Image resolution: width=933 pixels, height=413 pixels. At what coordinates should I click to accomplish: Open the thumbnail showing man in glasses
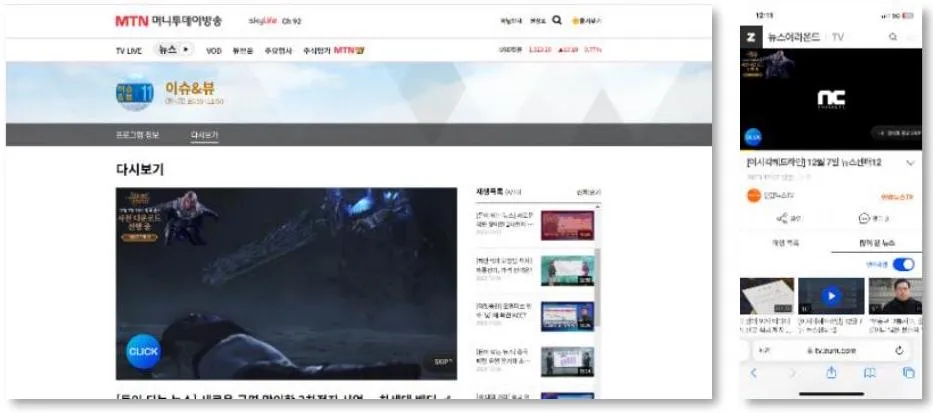pyautogui.click(x=896, y=296)
